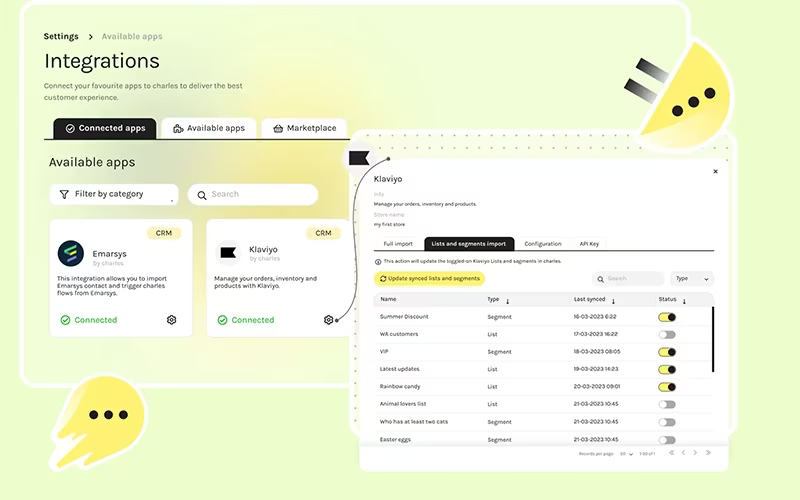Screen dimensions: 800x500
Task: Click the Emarsys card title
Action: 109,254
